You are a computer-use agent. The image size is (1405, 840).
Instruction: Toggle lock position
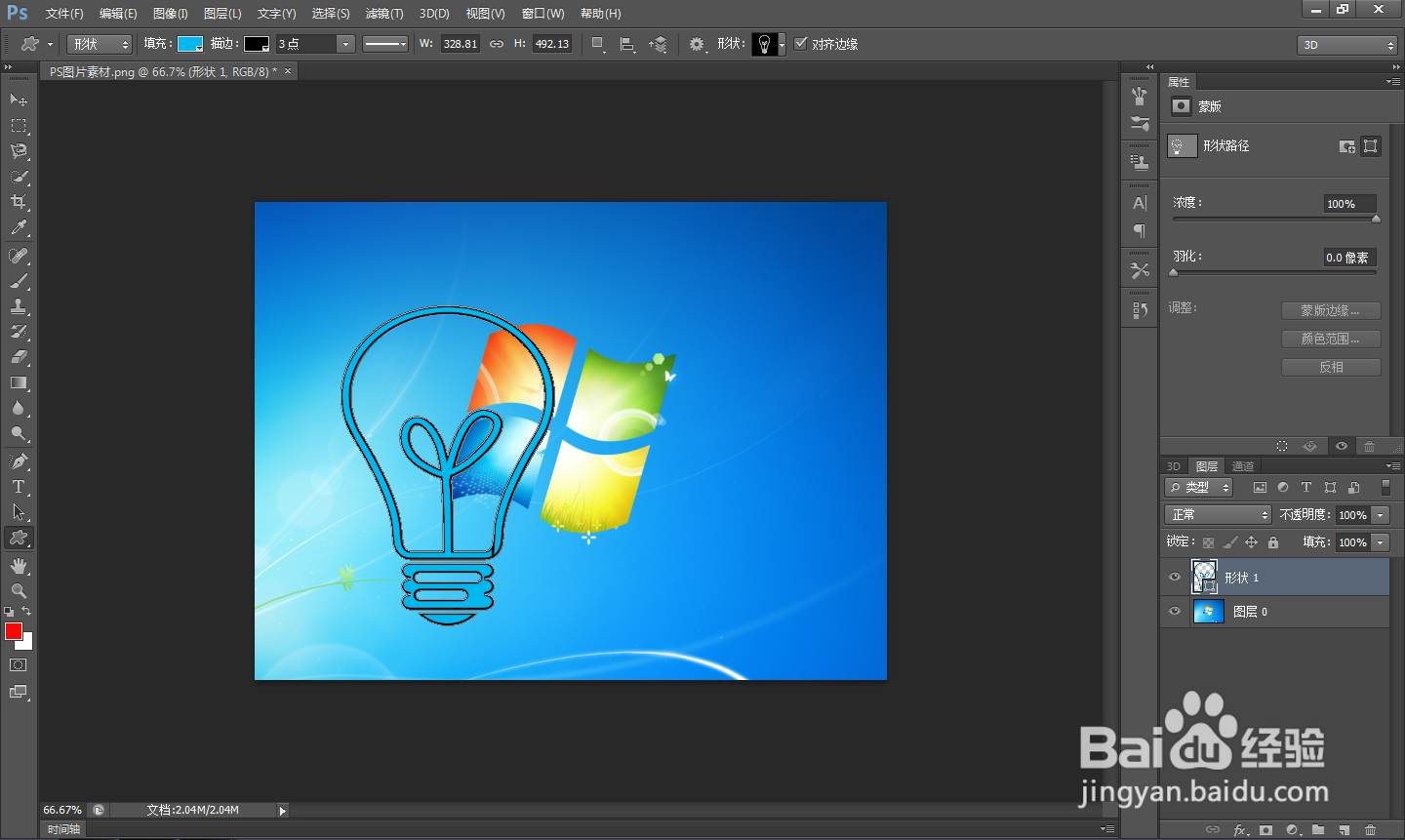coord(1251,542)
